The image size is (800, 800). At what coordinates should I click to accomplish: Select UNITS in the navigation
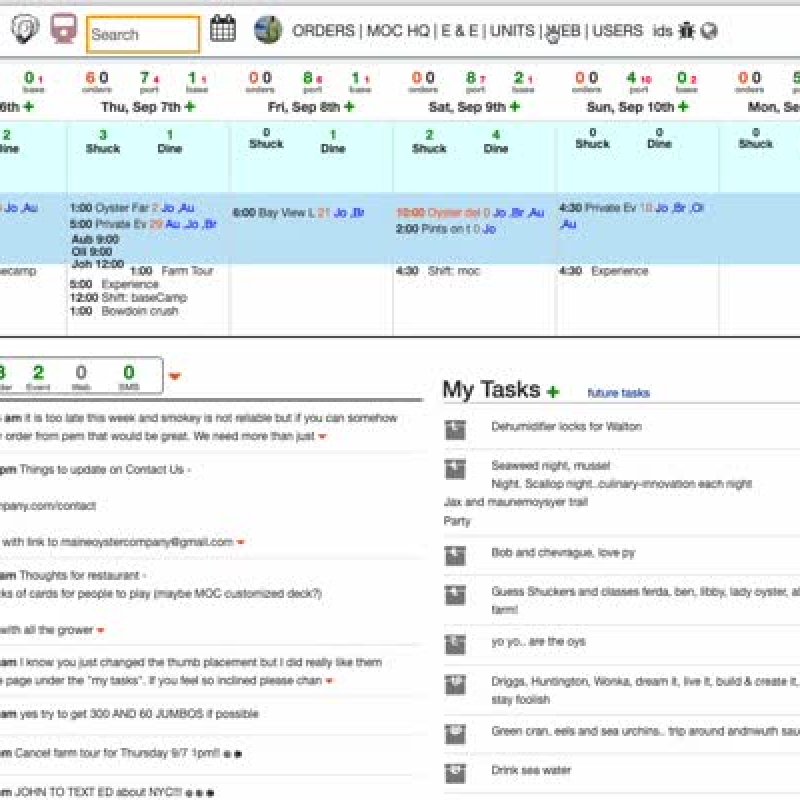(x=512, y=31)
